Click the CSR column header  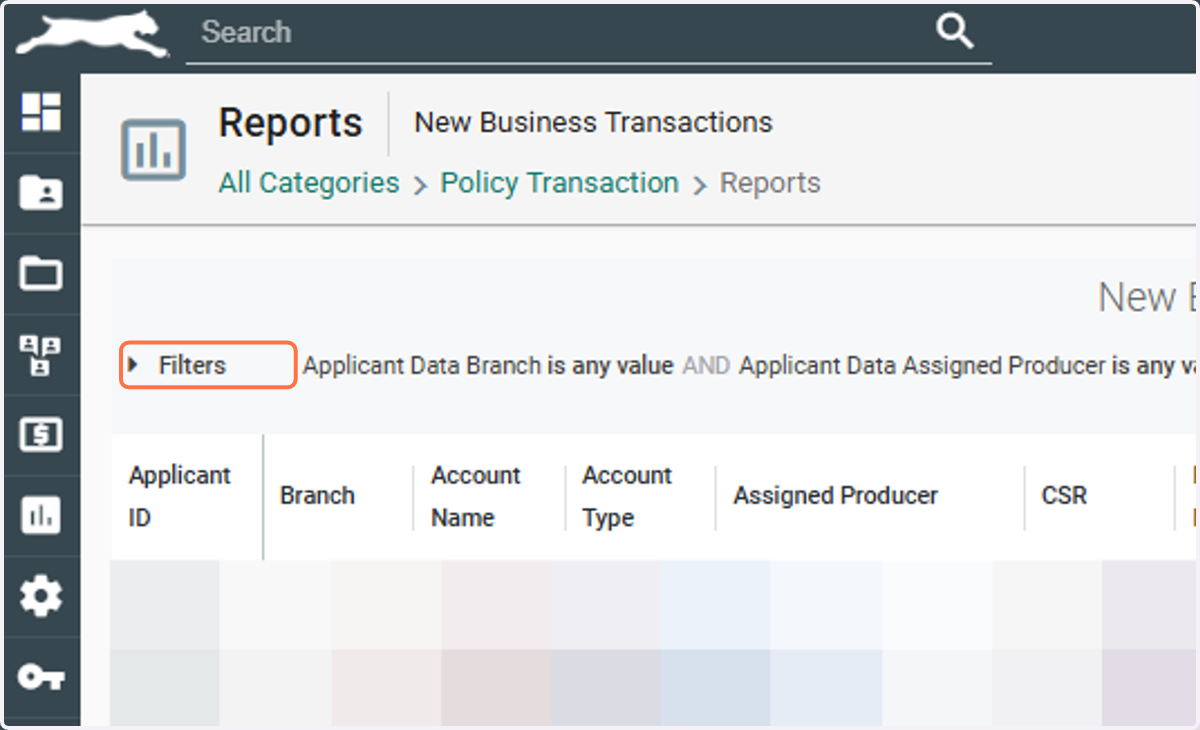point(1064,496)
